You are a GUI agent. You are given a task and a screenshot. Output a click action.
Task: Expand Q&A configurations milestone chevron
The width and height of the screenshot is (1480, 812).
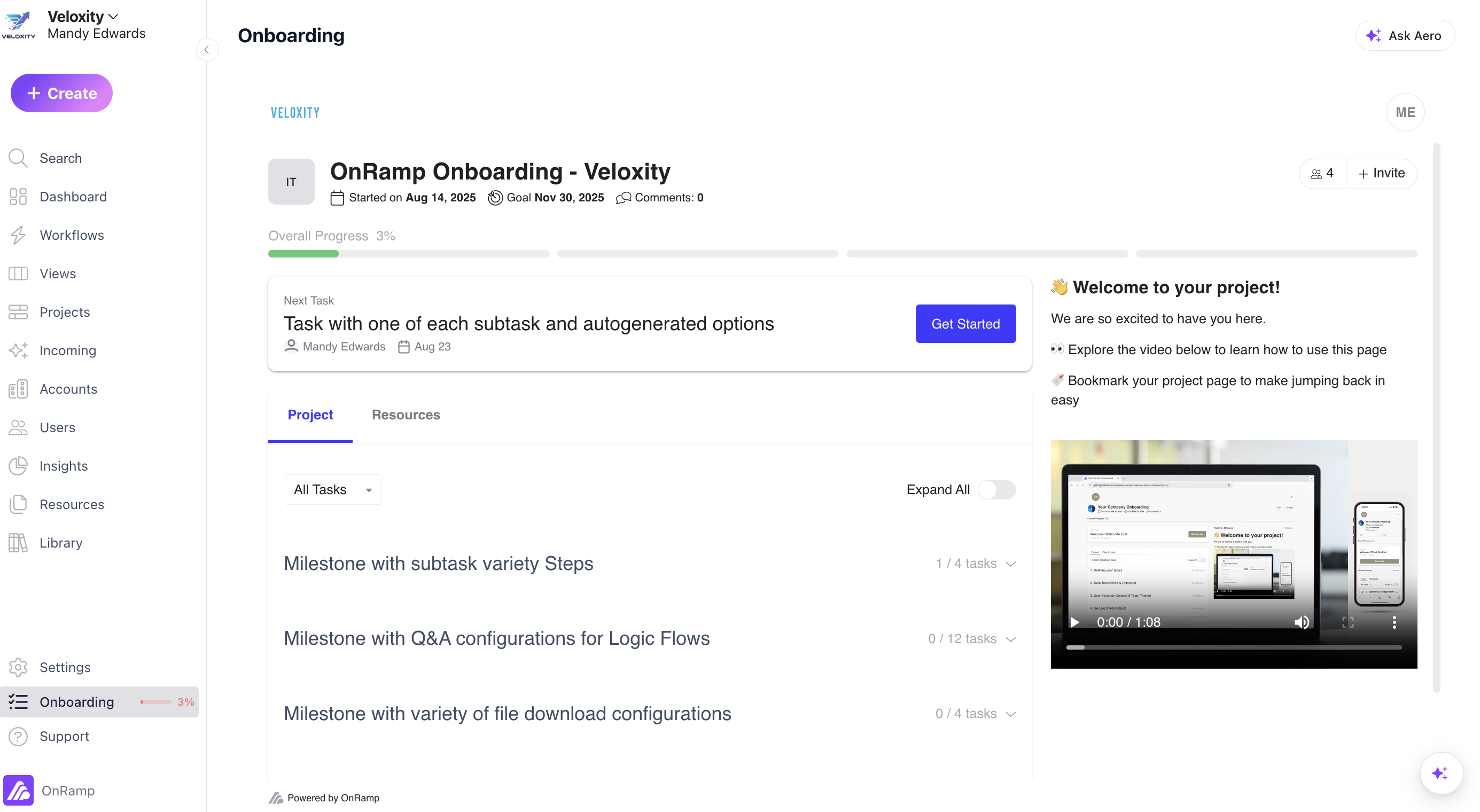pos(1010,639)
